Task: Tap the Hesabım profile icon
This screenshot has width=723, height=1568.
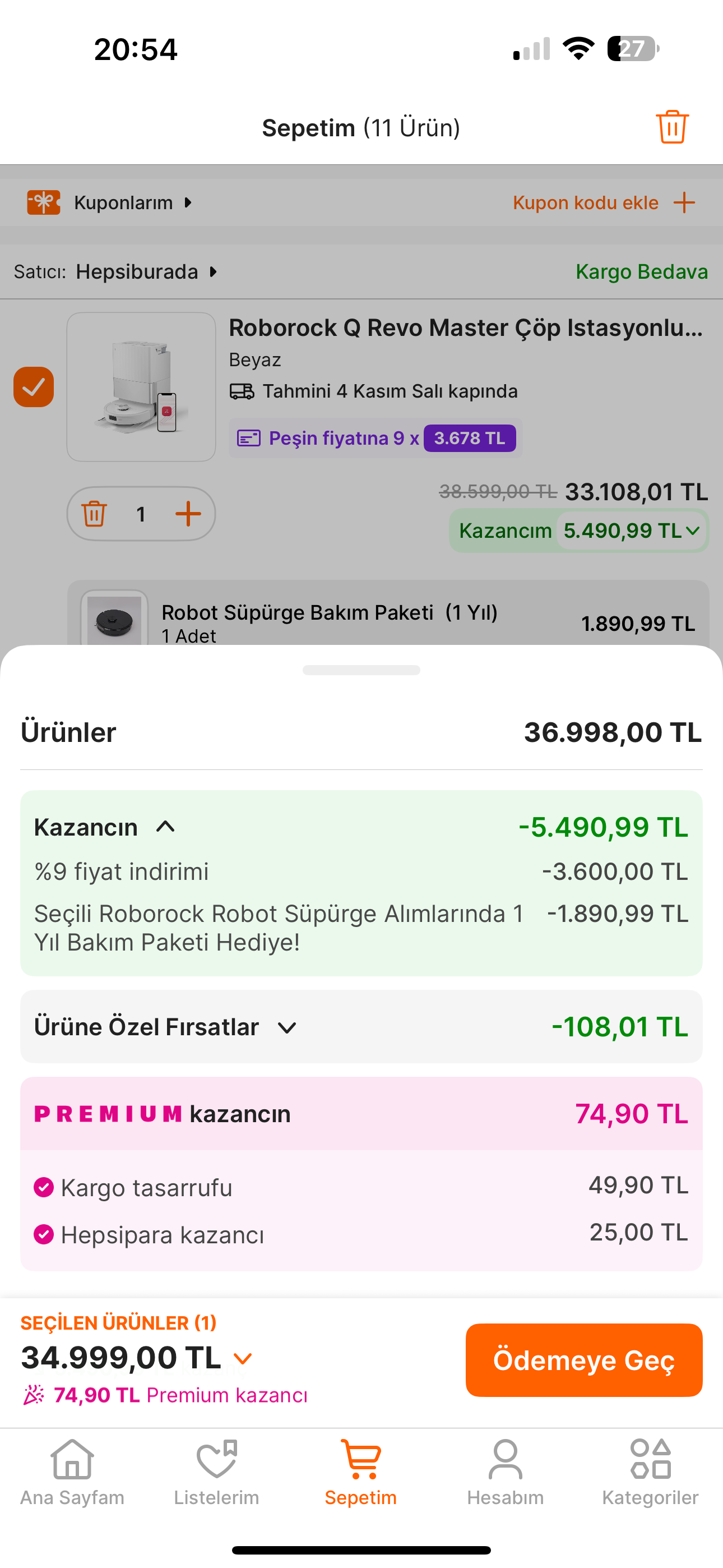Action: tap(505, 1461)
